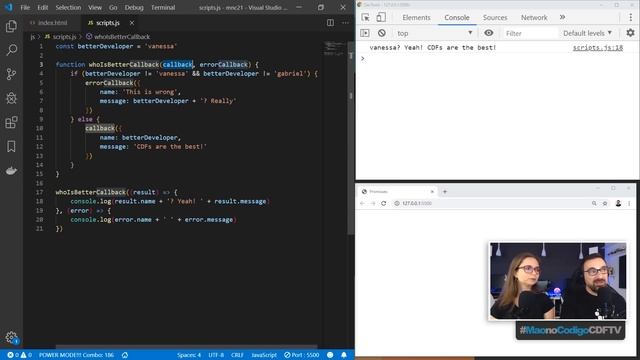
Task: Create a live expression with eye icon
Action: [489, 33]
